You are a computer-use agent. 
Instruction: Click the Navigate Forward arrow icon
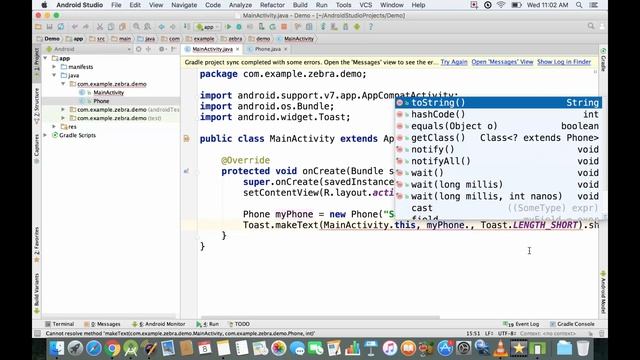pos(173,27)
